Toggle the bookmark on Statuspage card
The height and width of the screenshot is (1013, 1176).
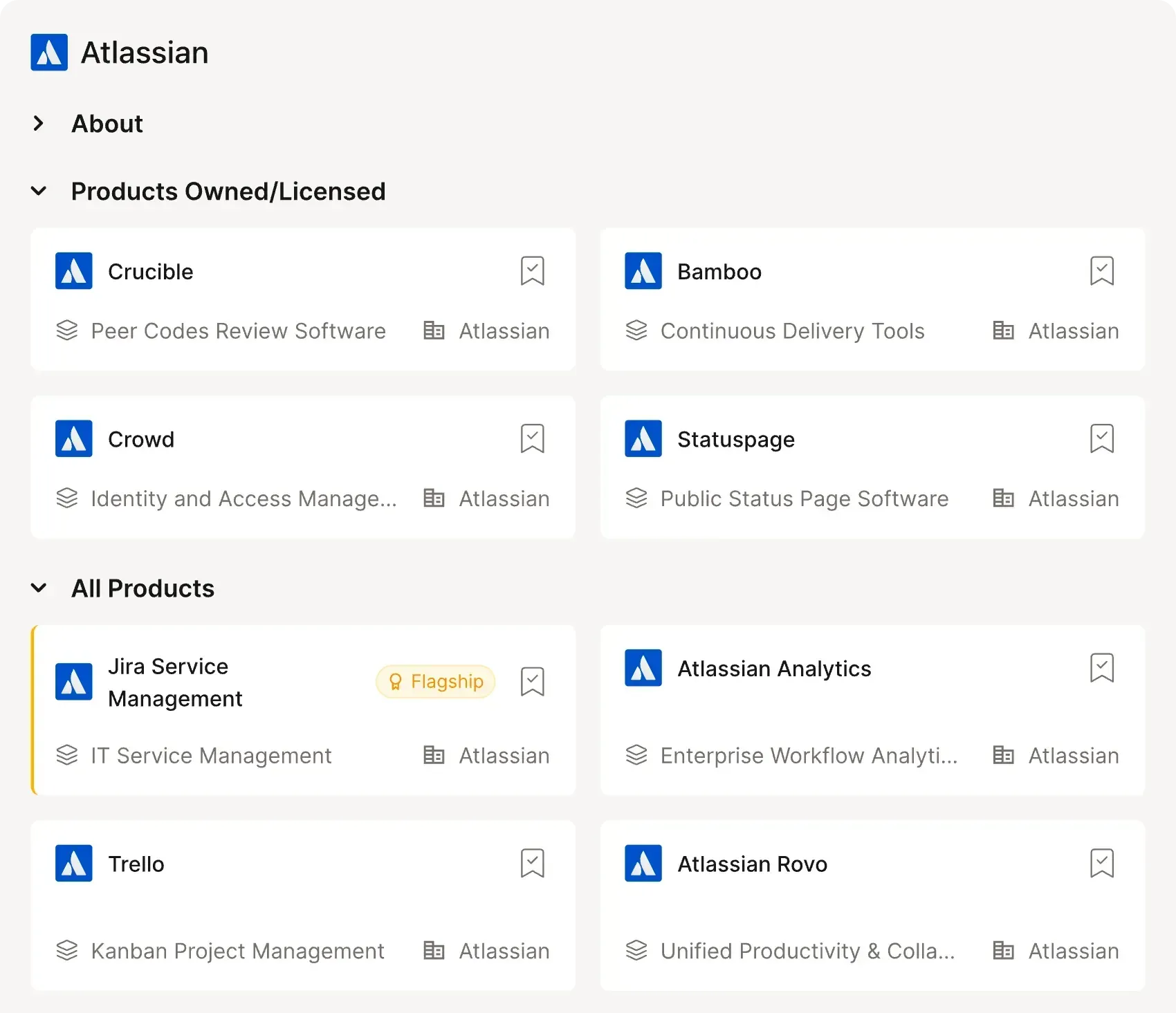1101,439
